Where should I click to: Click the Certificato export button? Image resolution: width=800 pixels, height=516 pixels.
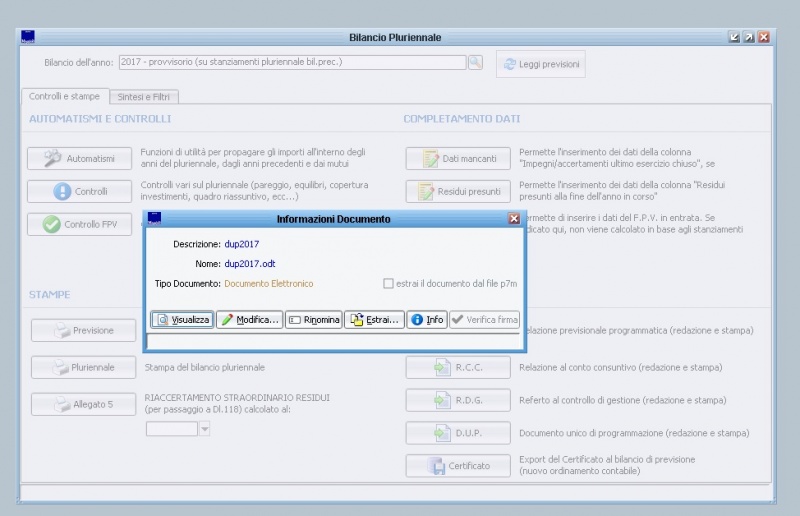[458, 465]
